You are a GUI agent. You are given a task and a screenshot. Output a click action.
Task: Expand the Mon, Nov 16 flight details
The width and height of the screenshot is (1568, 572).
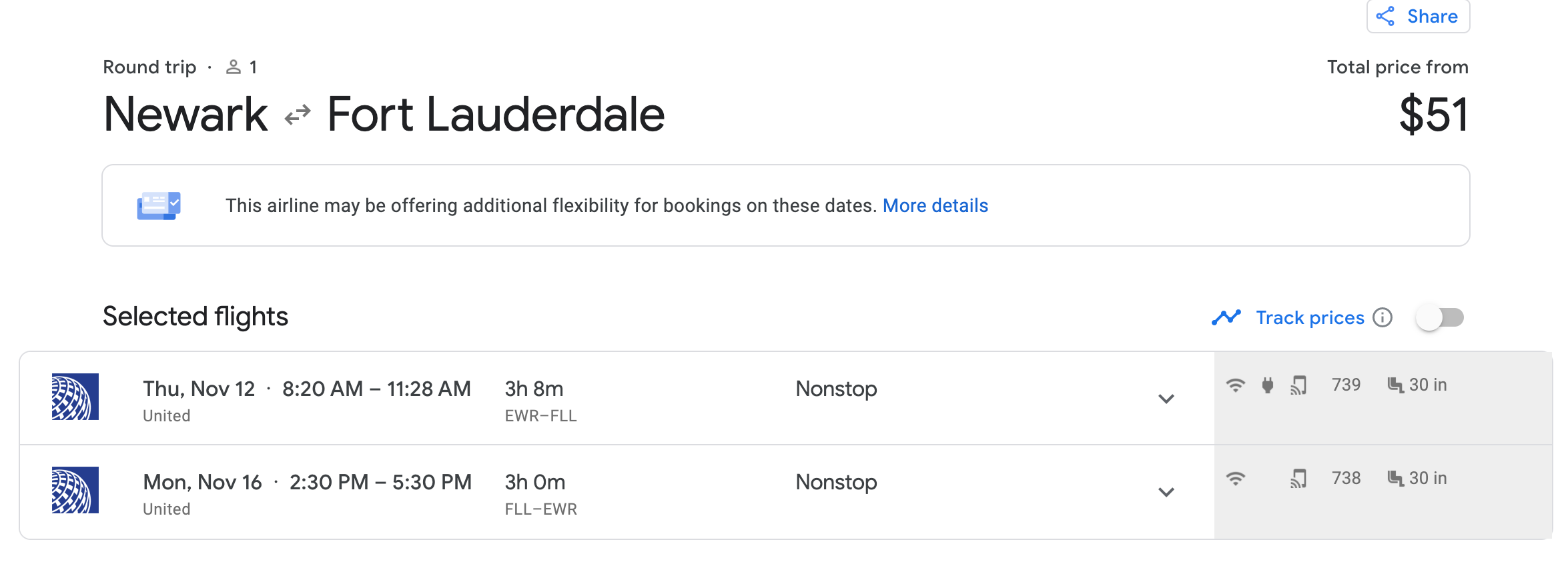pos(1166,492)
